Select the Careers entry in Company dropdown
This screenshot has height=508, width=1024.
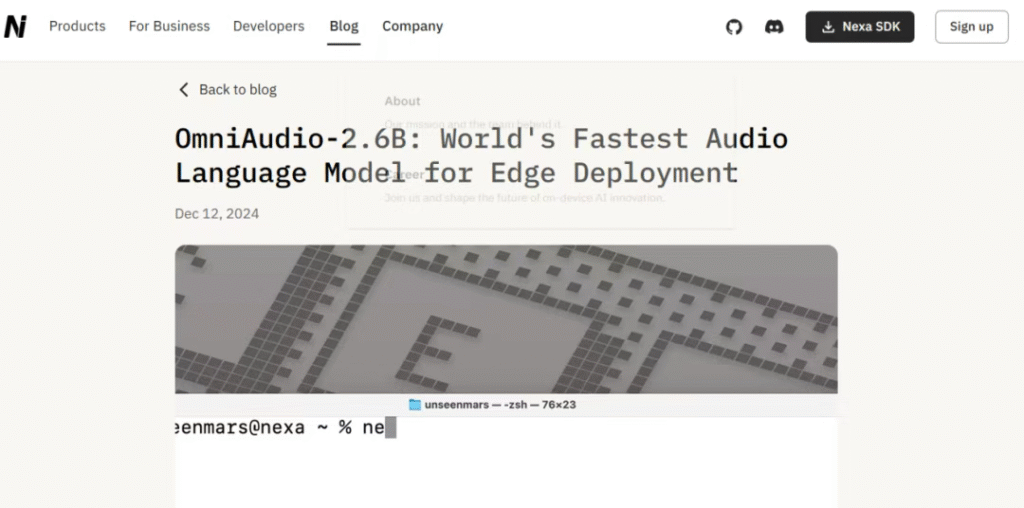coord(406,174)
